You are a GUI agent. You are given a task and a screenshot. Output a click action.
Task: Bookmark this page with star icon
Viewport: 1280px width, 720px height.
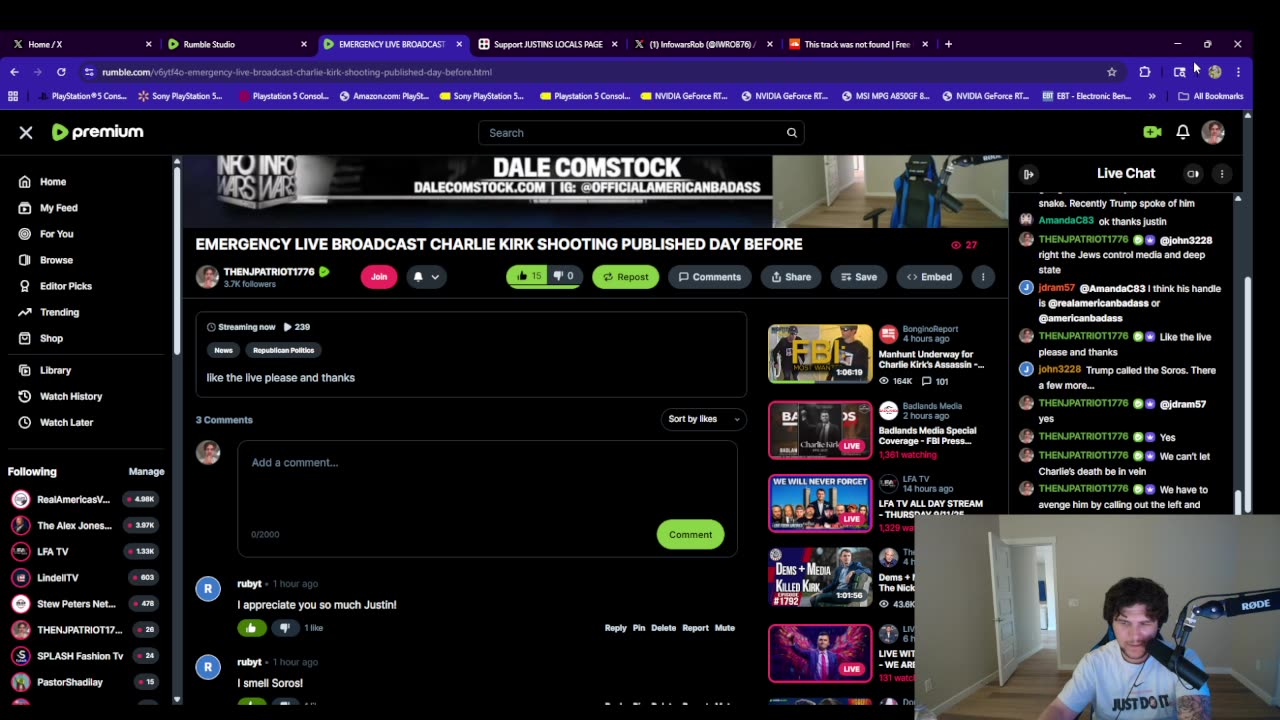(x=1111, y=72)
